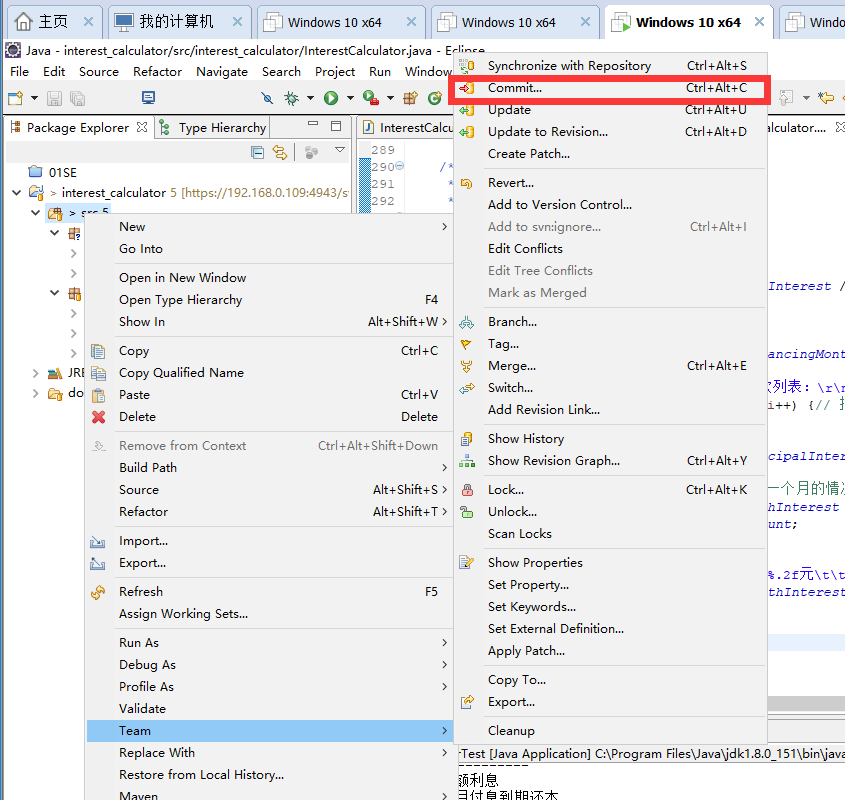
Task: Select Update to Revision... option
Action: 609,132
